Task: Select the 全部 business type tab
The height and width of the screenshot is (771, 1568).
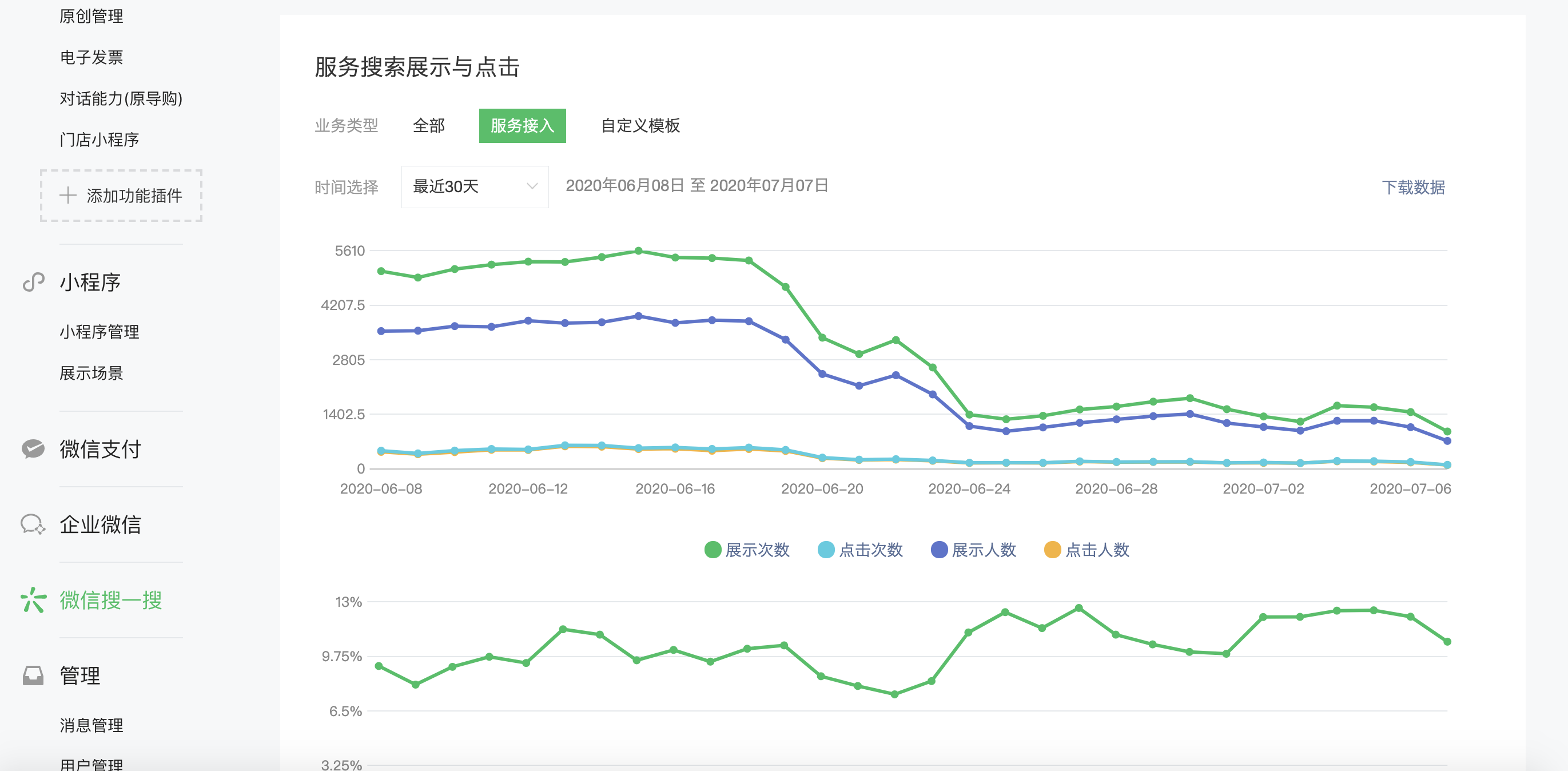Action: [428, 126]
